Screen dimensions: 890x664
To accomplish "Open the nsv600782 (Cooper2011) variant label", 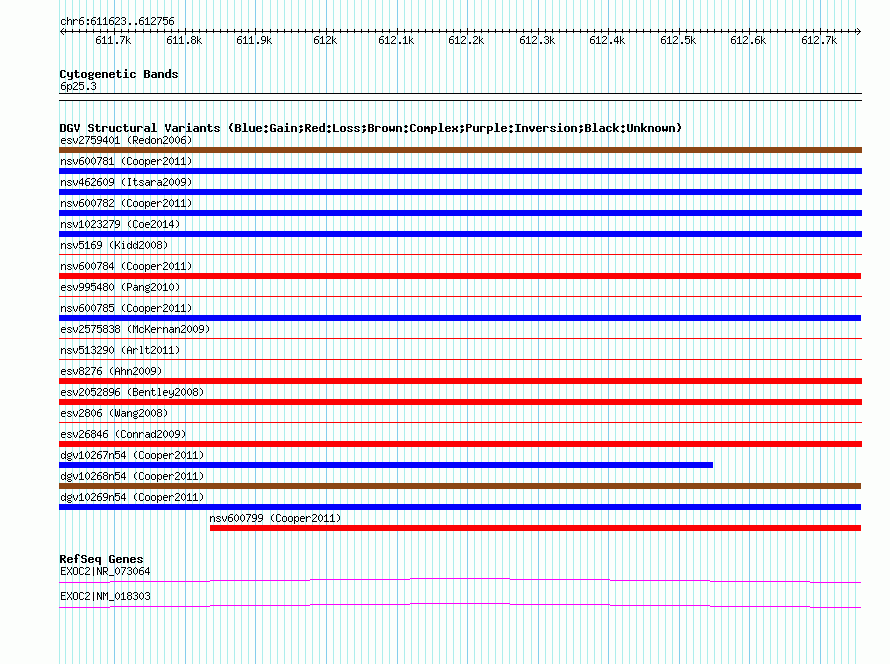I will [126, 203].
